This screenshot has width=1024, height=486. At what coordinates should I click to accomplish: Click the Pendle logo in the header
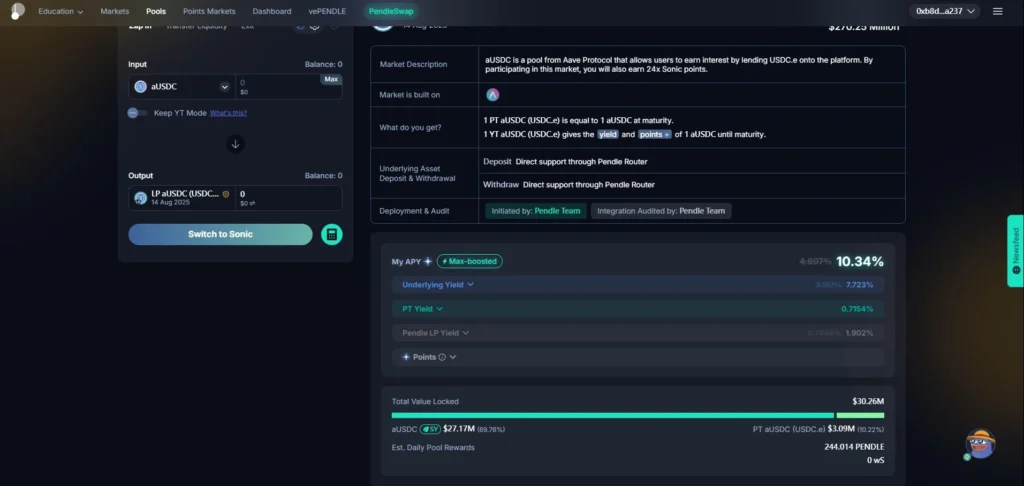(18, 11)
